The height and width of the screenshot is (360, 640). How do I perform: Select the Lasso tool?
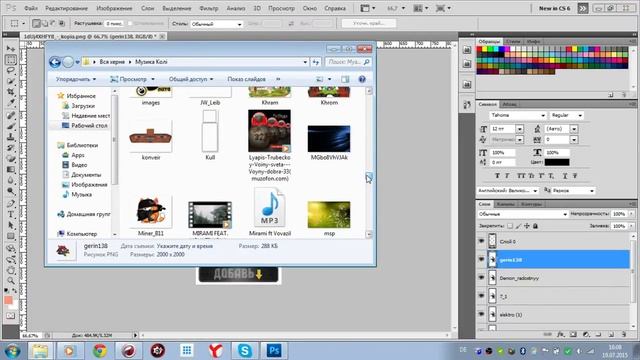[11, 71]
